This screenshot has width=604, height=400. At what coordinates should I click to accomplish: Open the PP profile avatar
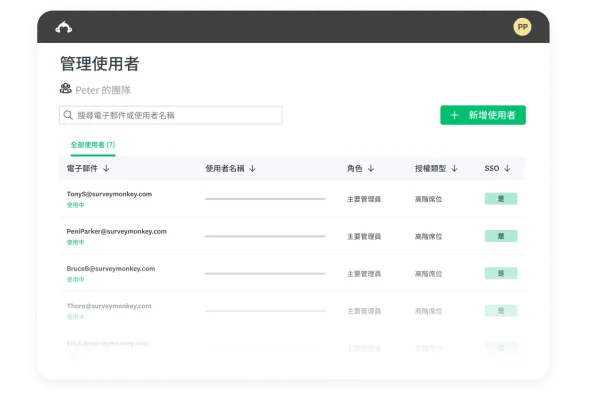tap(522, 27)
